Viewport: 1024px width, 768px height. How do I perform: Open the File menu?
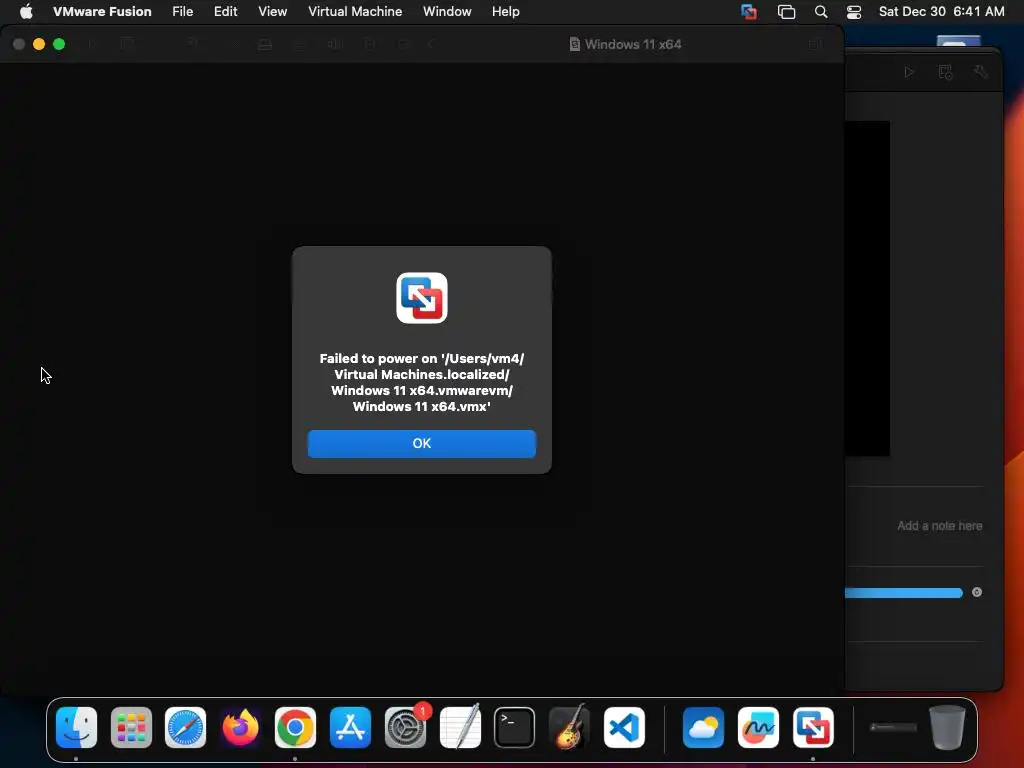click(x=182, y=11)
